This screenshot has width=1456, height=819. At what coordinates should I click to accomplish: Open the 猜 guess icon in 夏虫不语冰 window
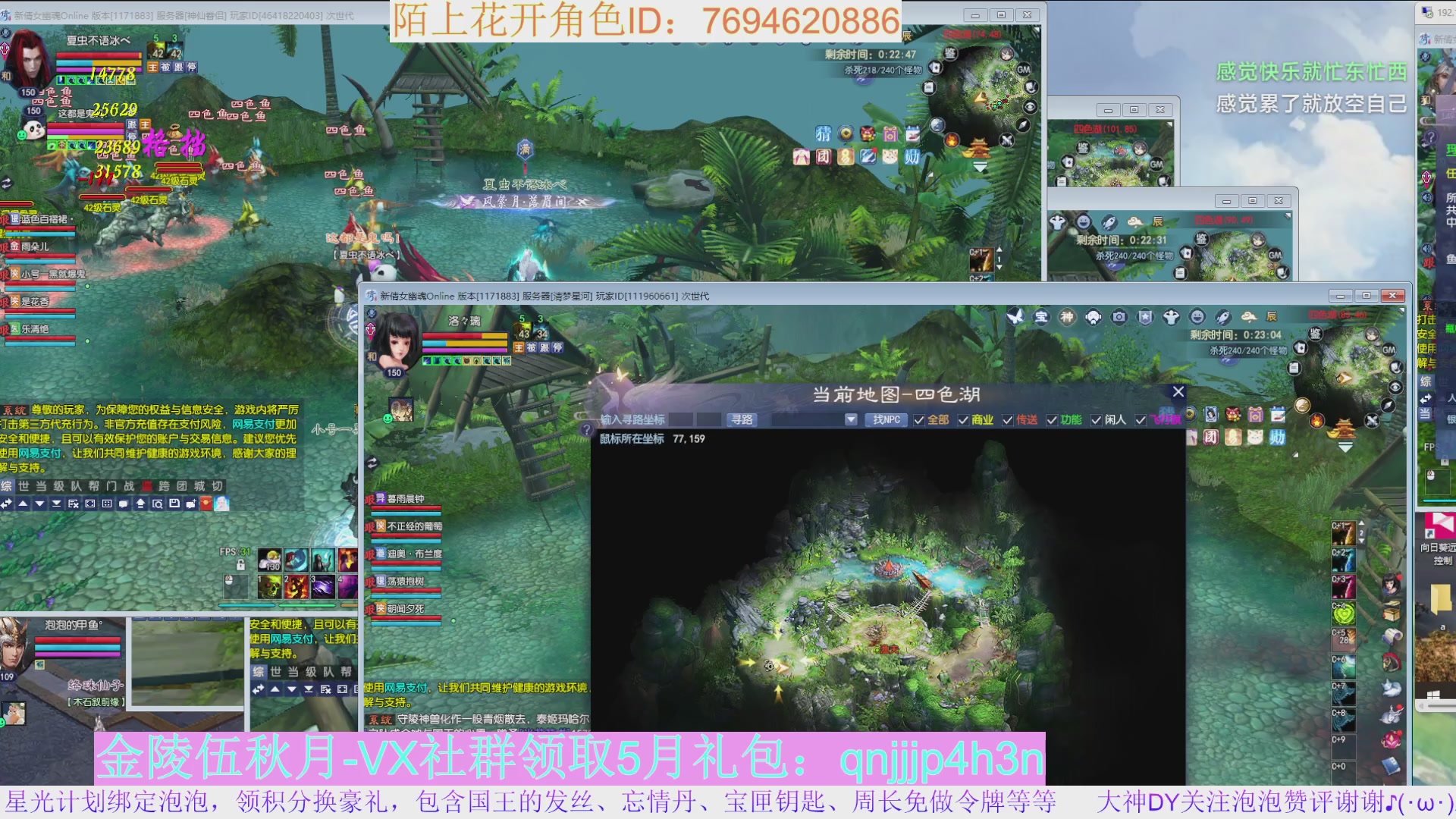point(824,134)
